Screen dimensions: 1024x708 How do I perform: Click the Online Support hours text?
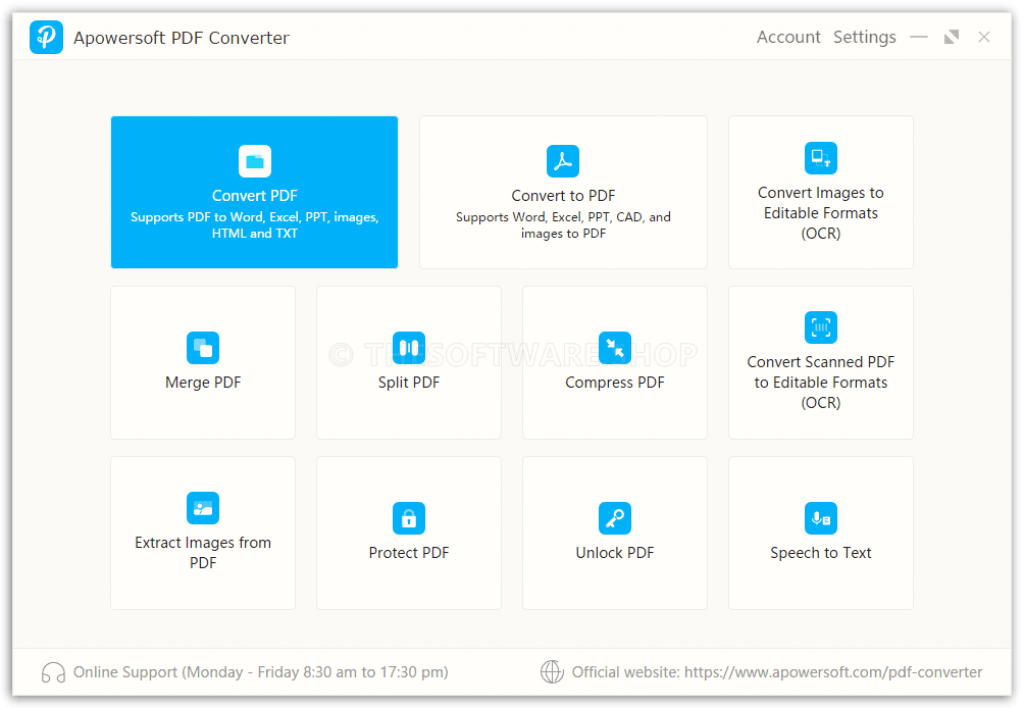click(261, 672)
